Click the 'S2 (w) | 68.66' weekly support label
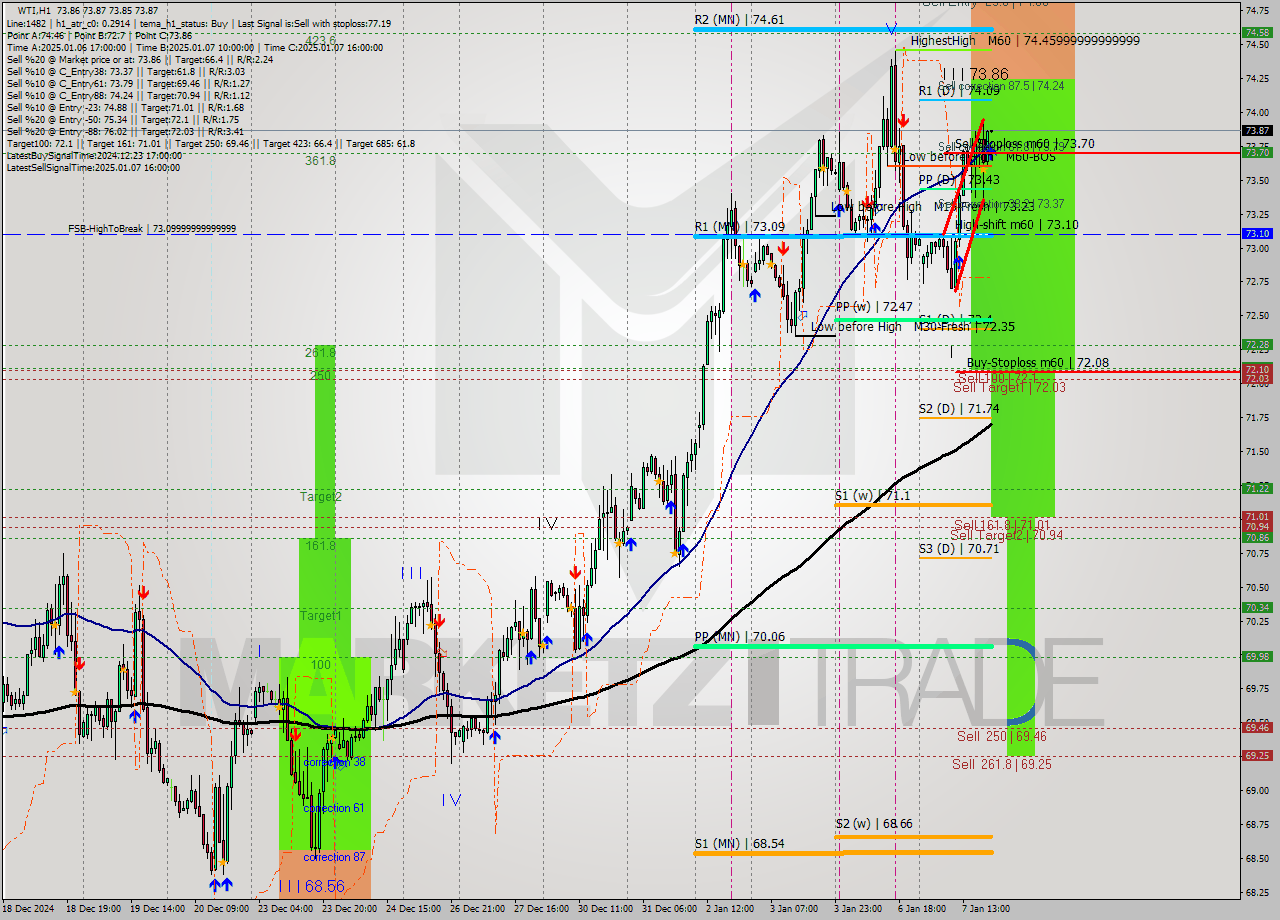Screen dimensions: 1280x920 point(874,824)
